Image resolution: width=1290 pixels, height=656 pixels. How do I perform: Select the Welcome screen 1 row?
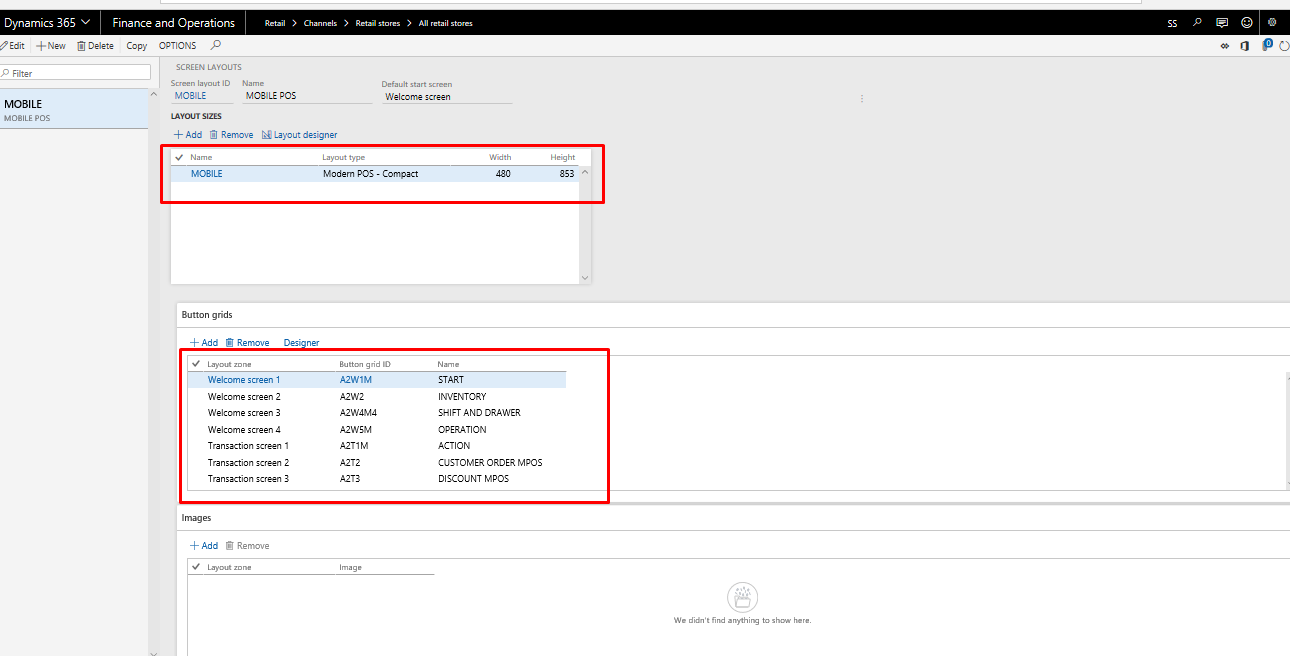click(377, 380)
